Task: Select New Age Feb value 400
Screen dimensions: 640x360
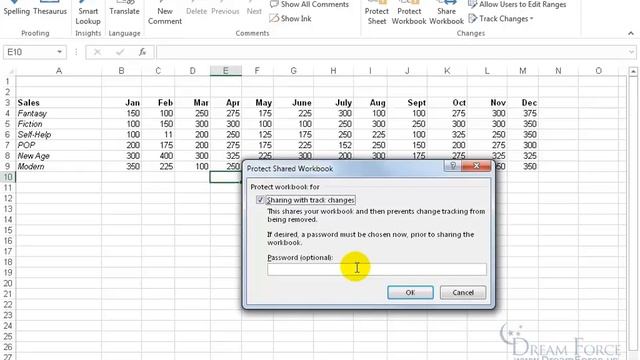Action: pyautogui.click(x=158, y=156)
